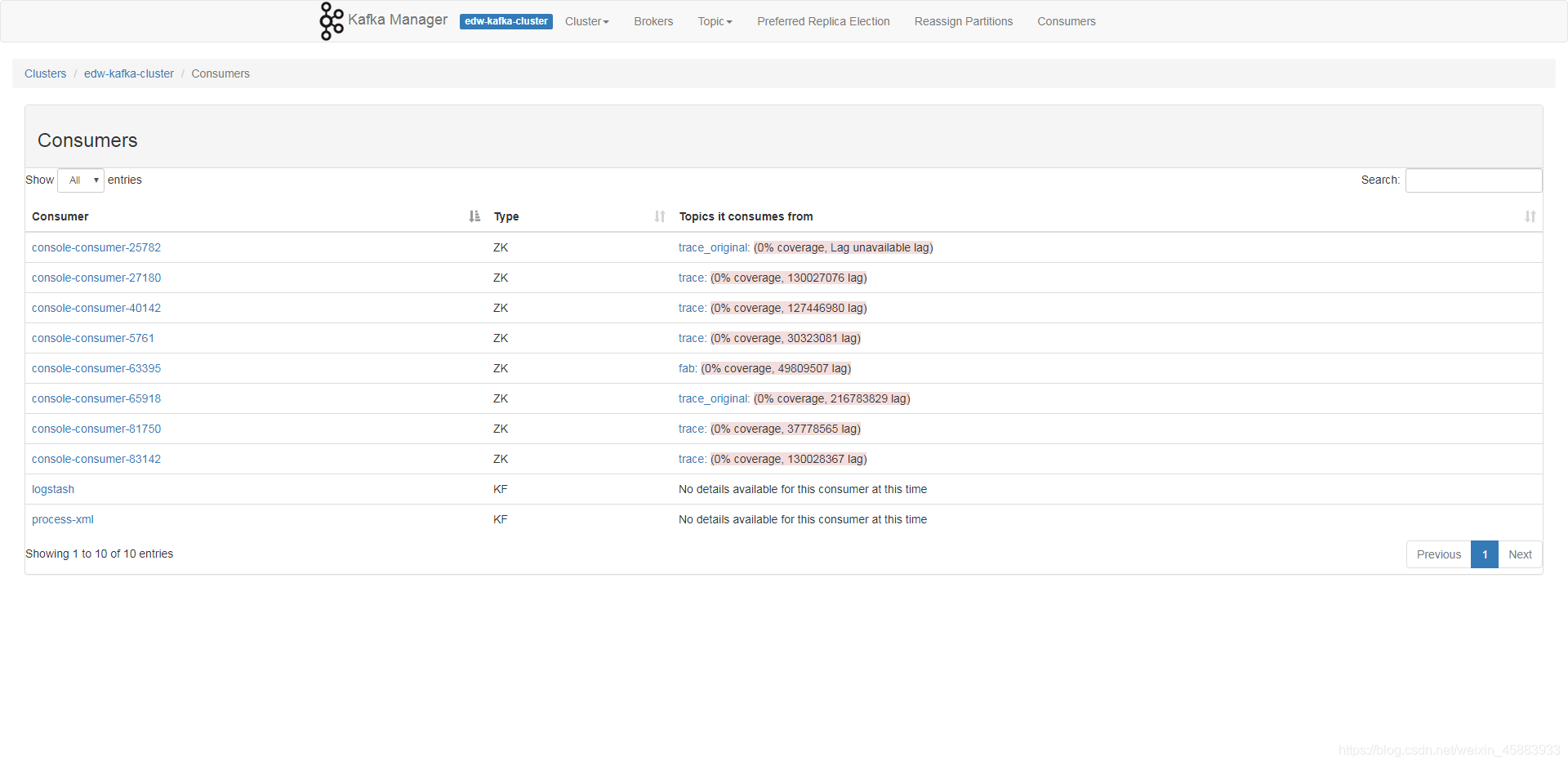
Task: Open console-consumer-40142
Action: 96,308
